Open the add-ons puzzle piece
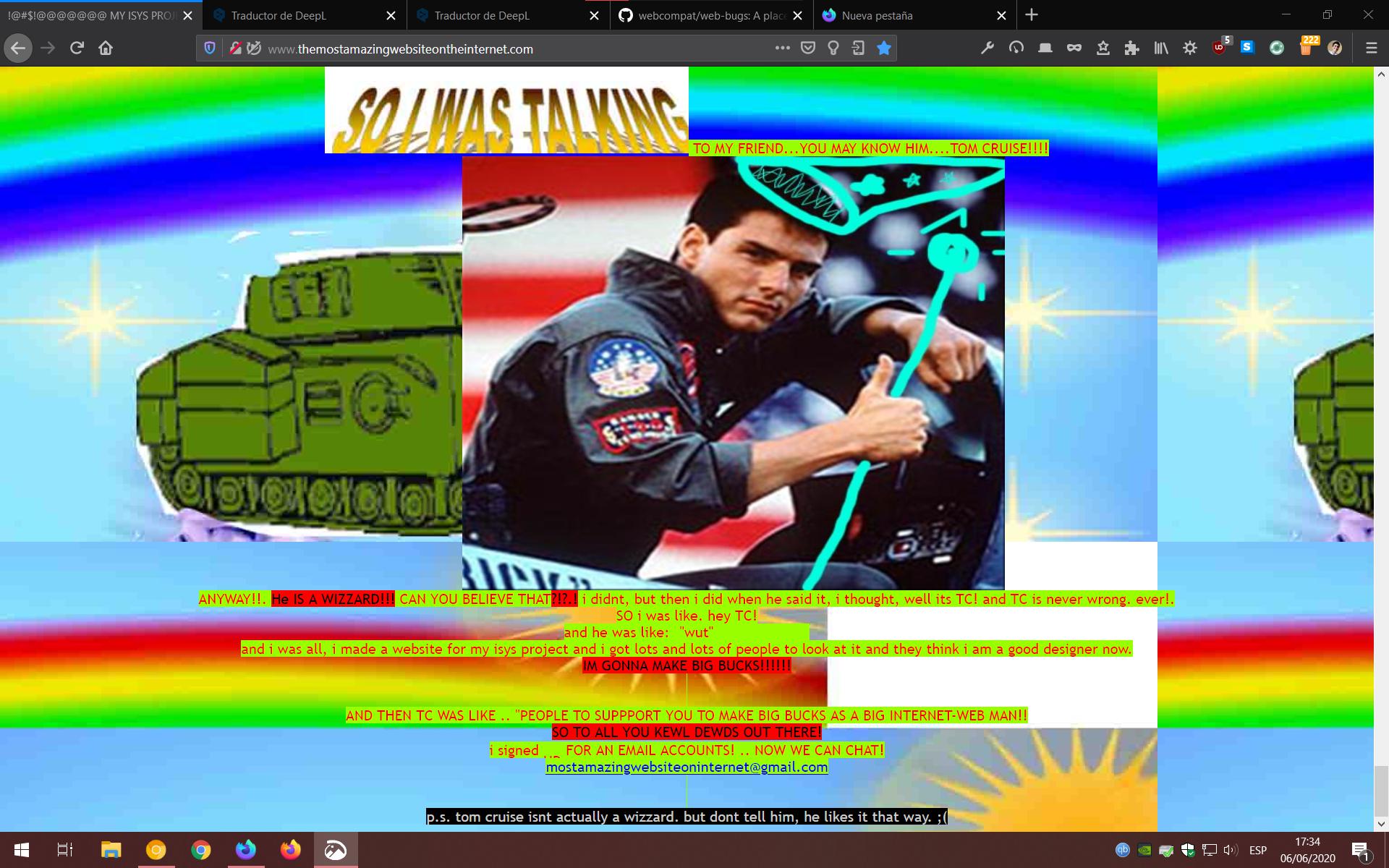This screenshot has height=868, width=1389. coord(1132,48)
